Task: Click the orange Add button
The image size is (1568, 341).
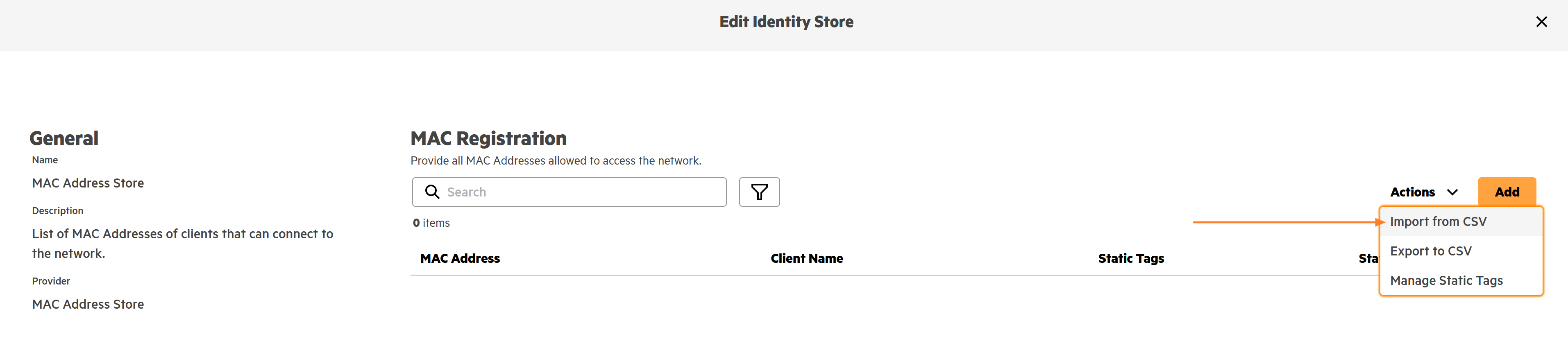Action: (1507, 192)
